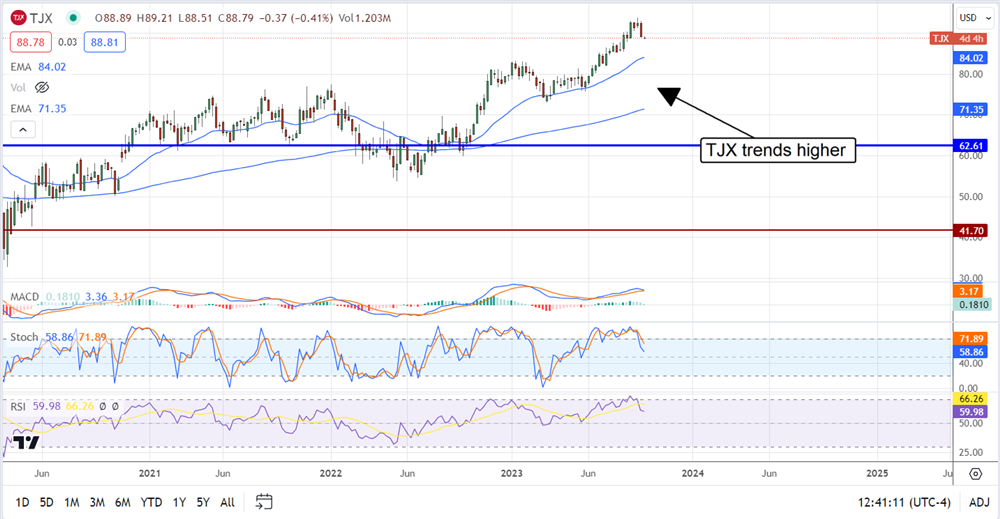1000x519 pixels.
Task: Open the go-to-date calendar icon
Action: 264,500
